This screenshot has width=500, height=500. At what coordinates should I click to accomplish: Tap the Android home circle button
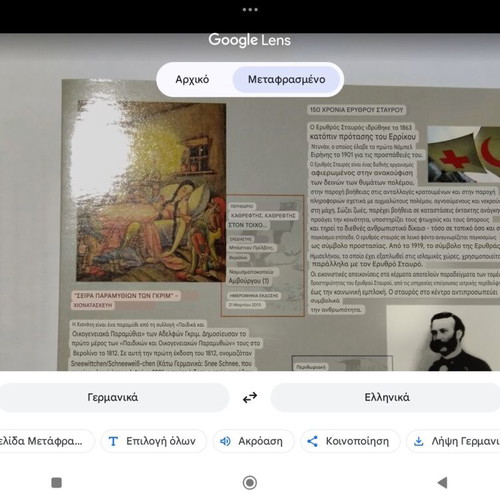coord(250,482)
